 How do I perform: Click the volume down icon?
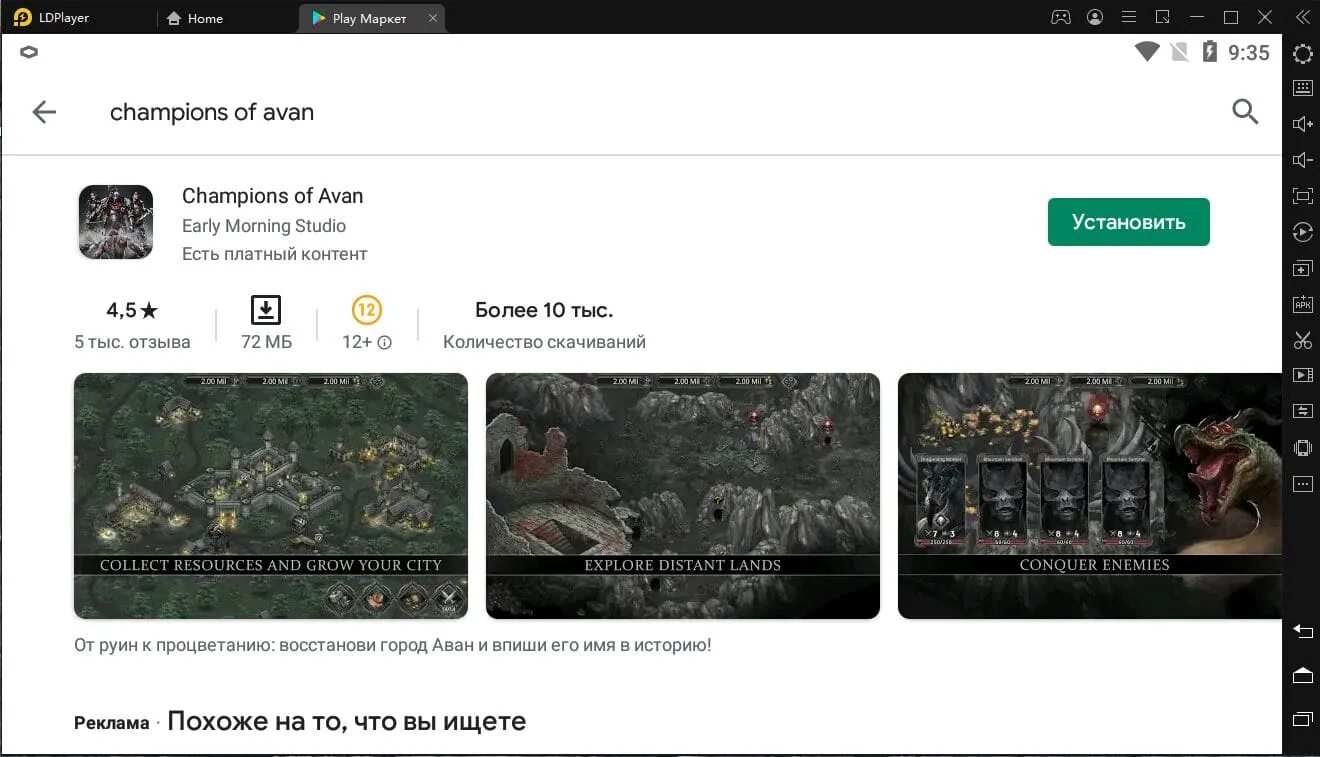point(1302,159)
